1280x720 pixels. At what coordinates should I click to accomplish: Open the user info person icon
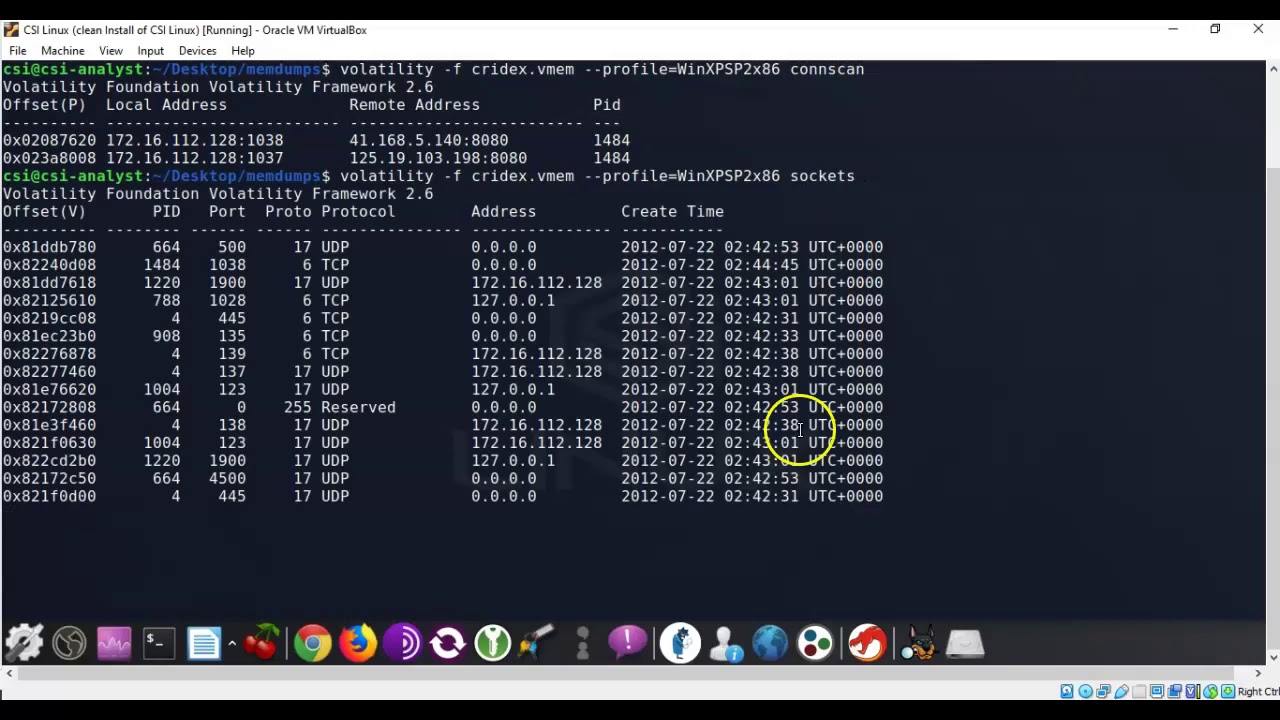(x=726, y=643)
